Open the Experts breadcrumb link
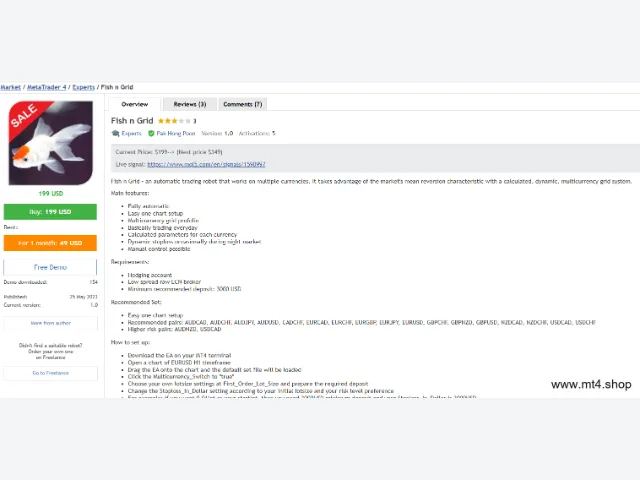 [x=84, y=87]
